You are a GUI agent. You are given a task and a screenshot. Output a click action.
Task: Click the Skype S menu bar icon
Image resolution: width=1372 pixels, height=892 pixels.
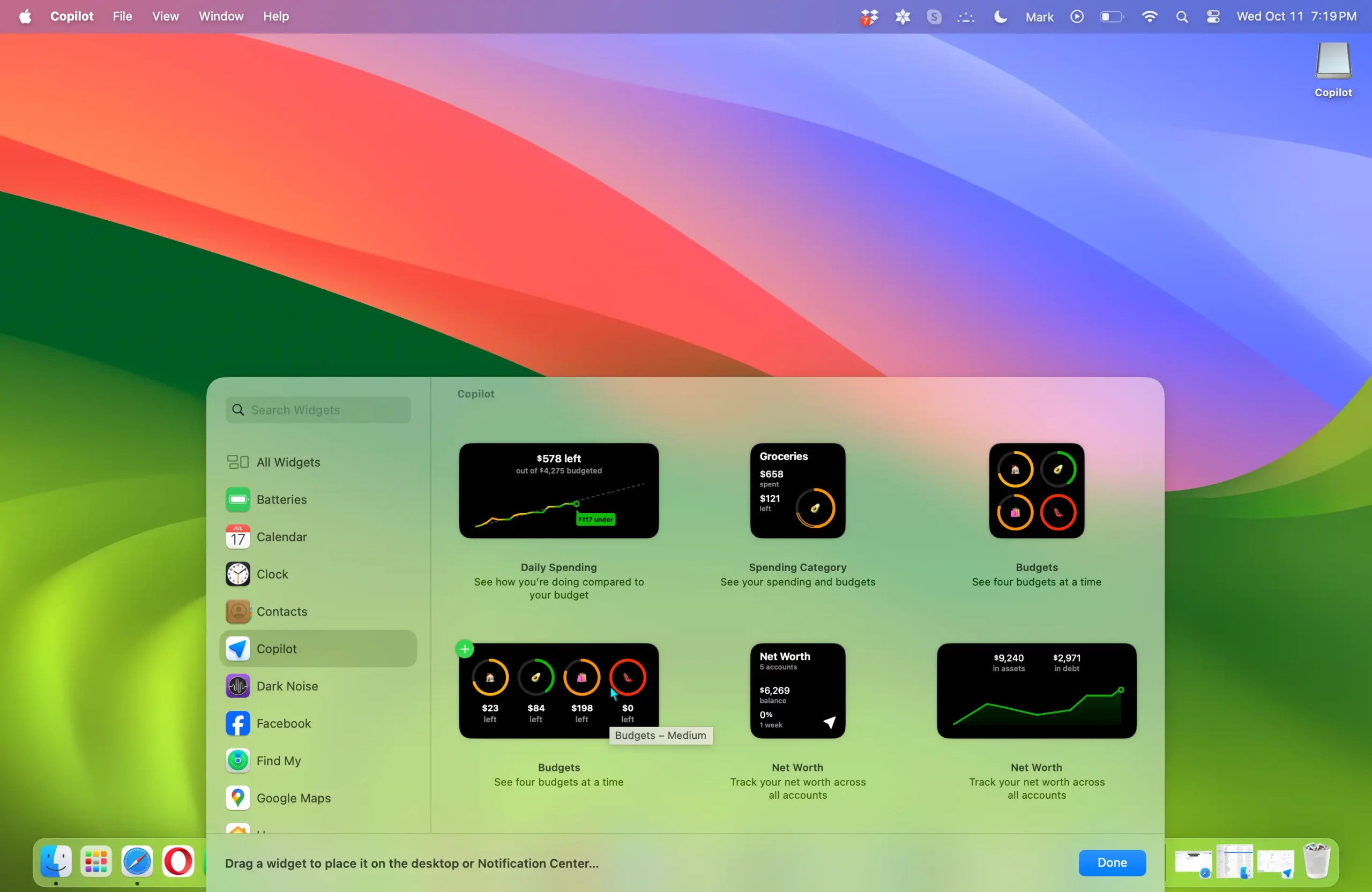coord(934,17)
